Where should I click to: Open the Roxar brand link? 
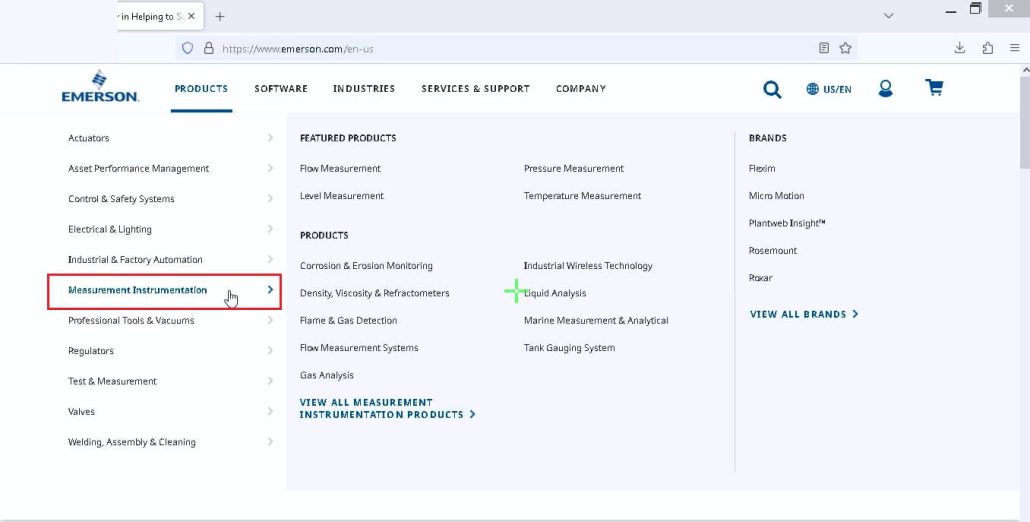pos(761,278)
